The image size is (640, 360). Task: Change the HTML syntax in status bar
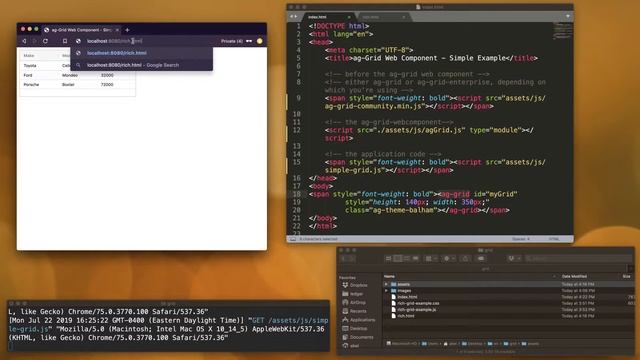tap(553, 239)
